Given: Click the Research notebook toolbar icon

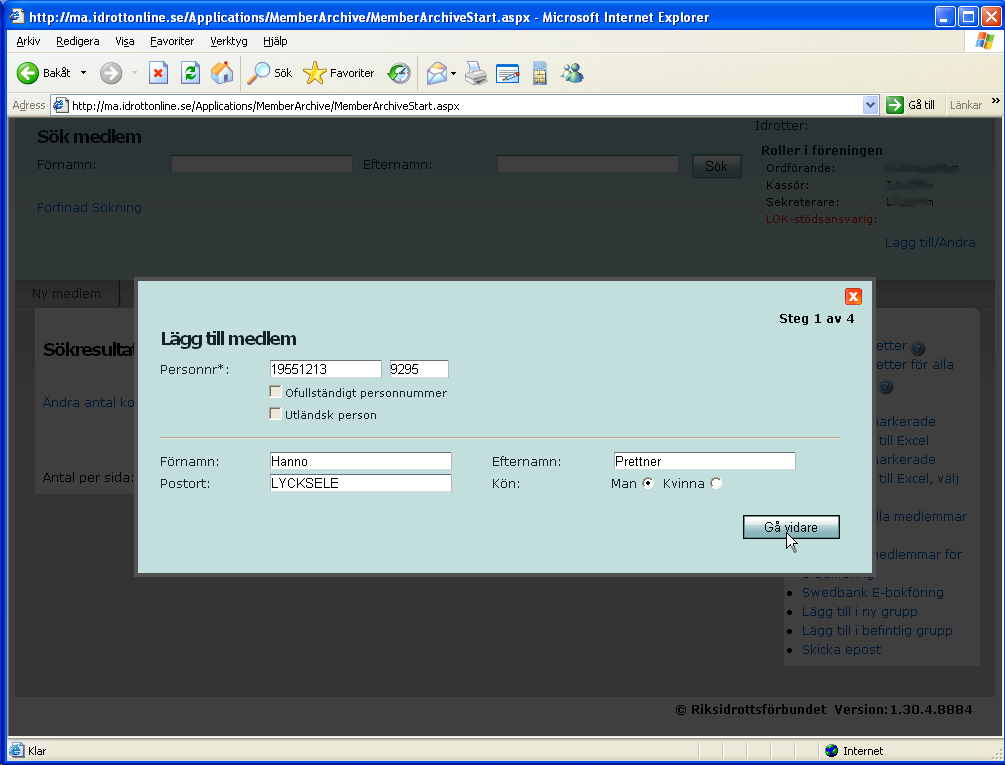Looking at the screenshot, I should click(x=540, y=73).
